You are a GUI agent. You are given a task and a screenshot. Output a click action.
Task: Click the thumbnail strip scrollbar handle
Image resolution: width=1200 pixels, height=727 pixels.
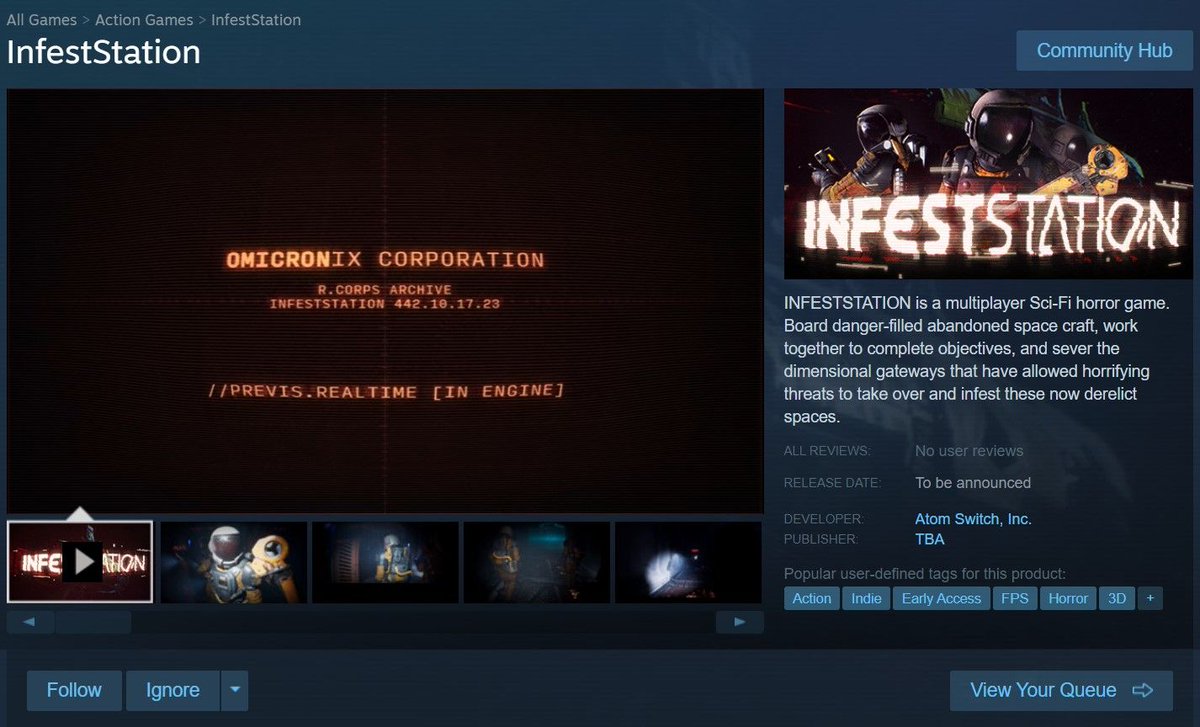[93, 622]
